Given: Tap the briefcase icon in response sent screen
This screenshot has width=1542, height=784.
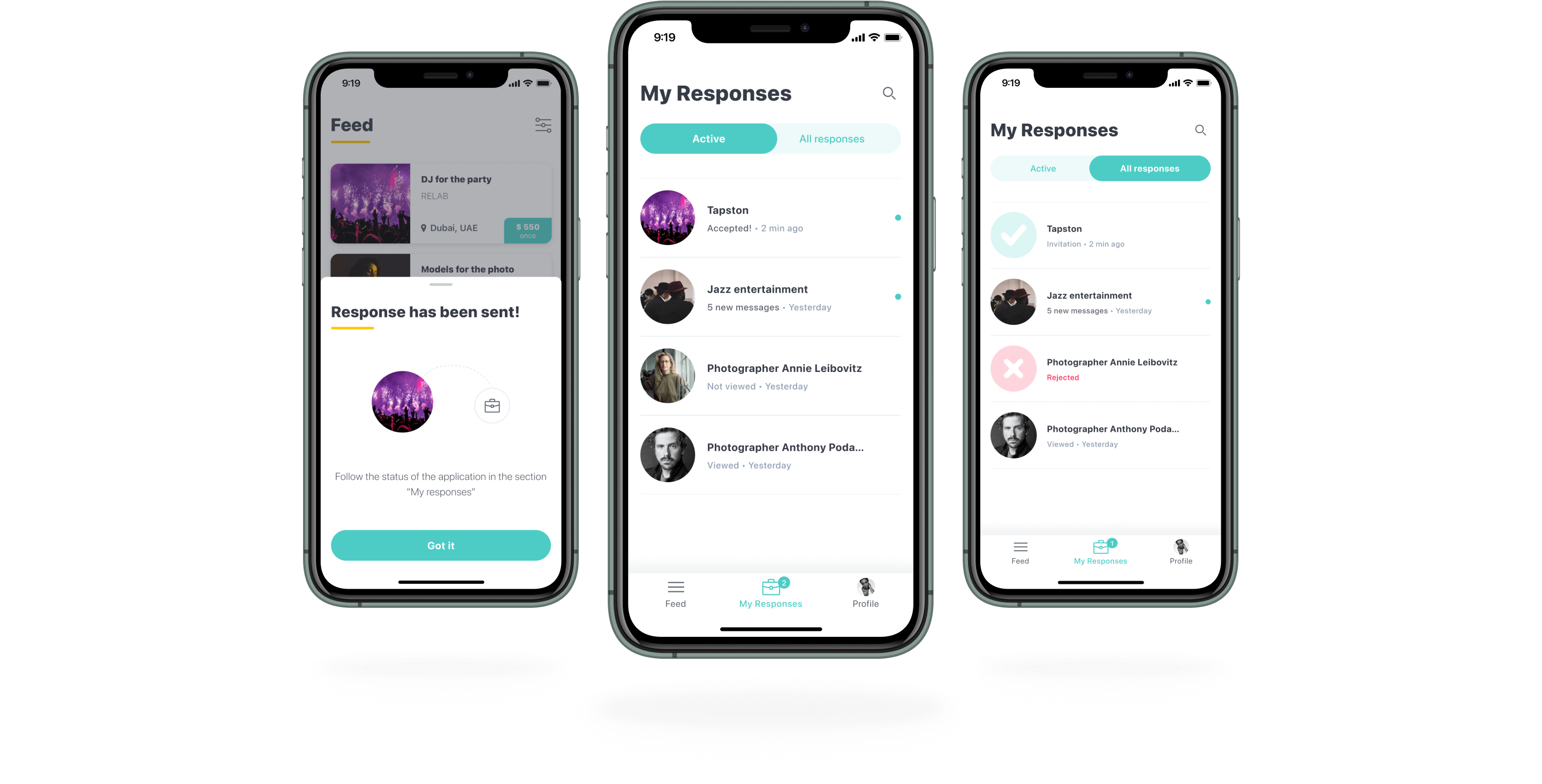Looking at the screenshot, I should coord(490,405).
